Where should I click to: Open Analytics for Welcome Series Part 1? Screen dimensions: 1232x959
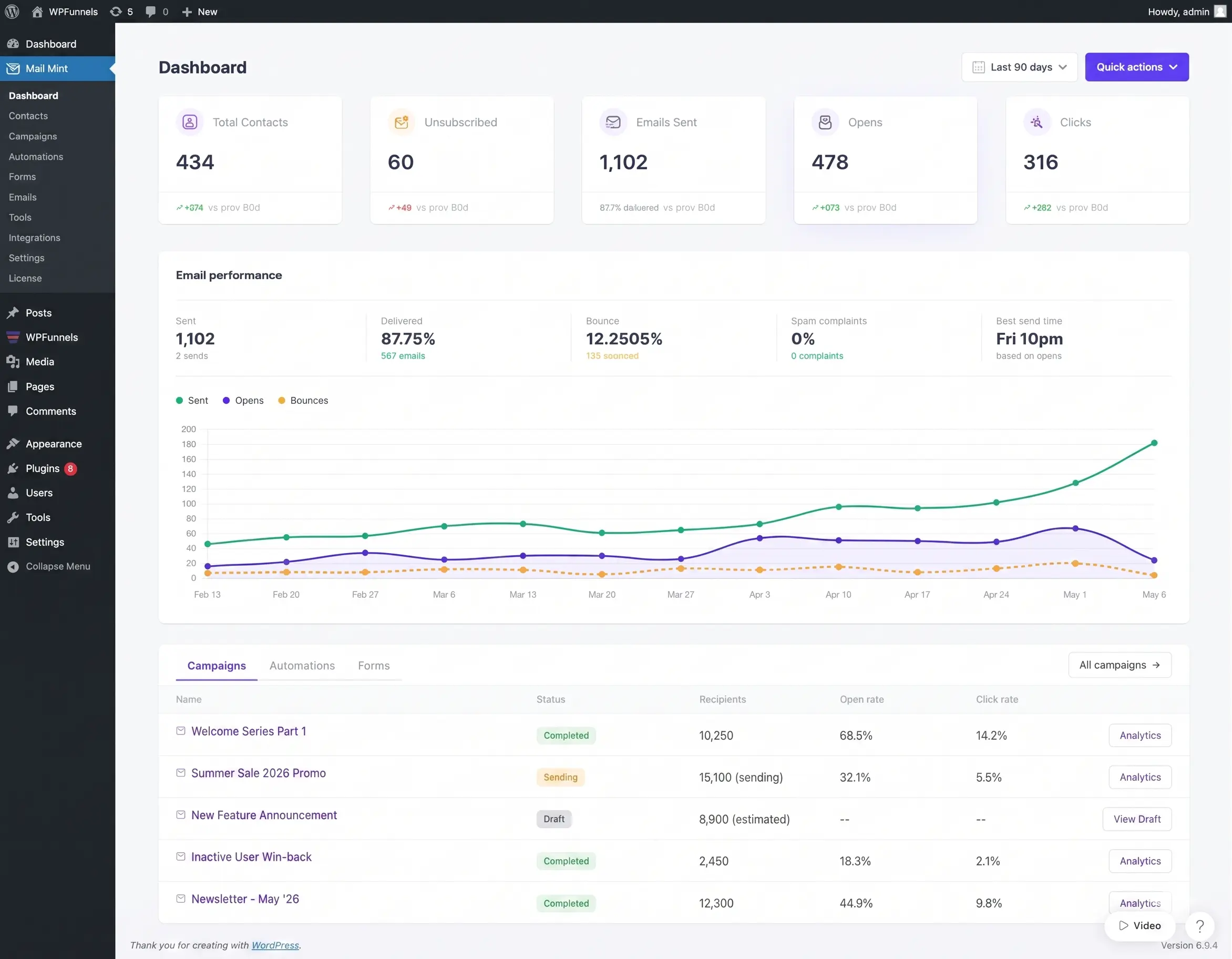[1140, 736]
